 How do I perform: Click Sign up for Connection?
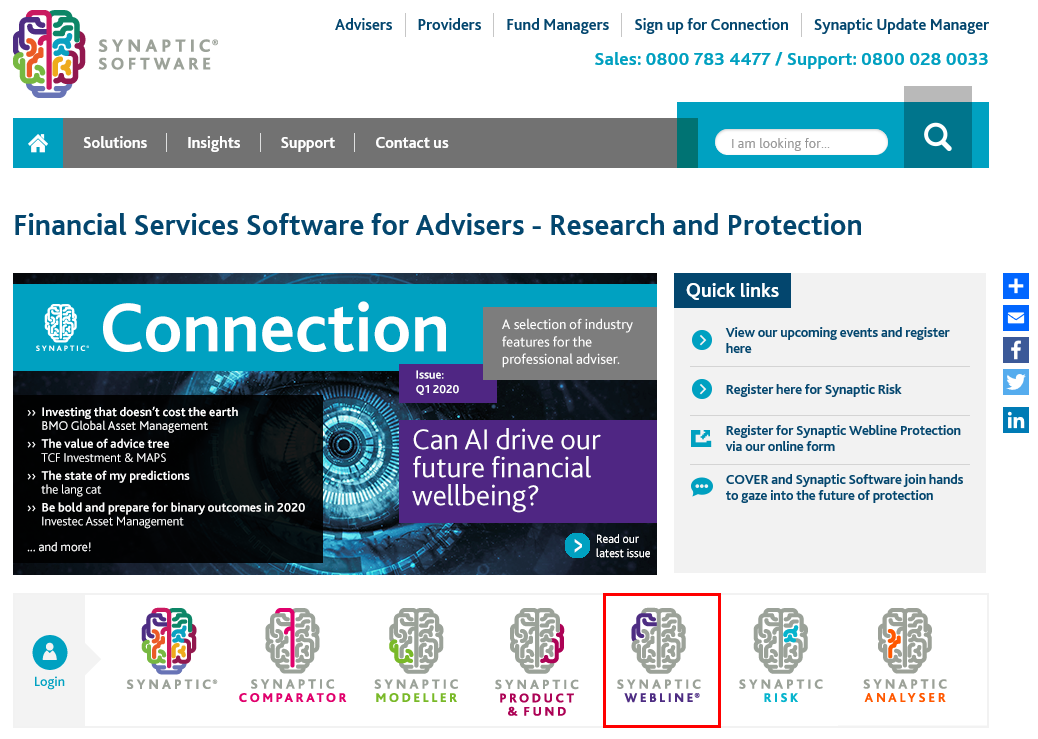712,25
